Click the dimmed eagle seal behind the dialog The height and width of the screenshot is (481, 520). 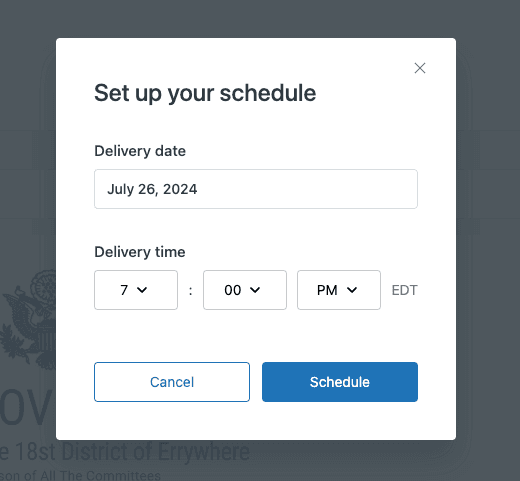(x=28, y=319)
